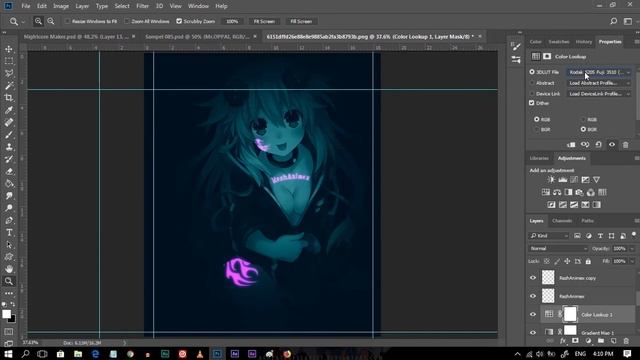640x360 pixels.
Task: Hide the Color Lookup 1 layer
Action: [x=533, y=314]
